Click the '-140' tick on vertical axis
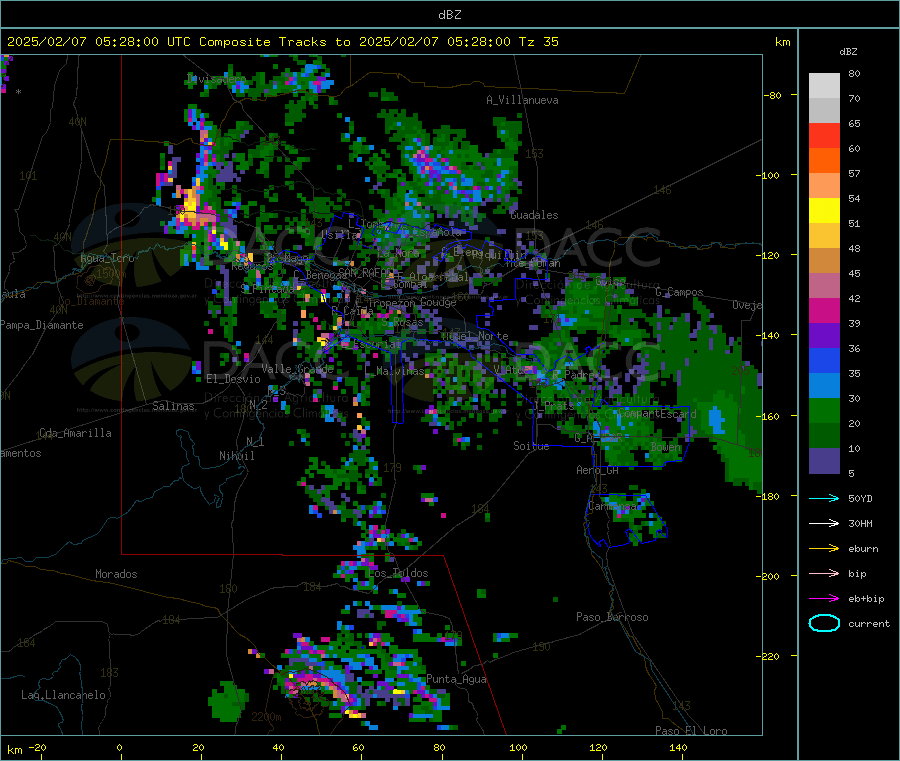900x761 pixels. tap(768, 335)
